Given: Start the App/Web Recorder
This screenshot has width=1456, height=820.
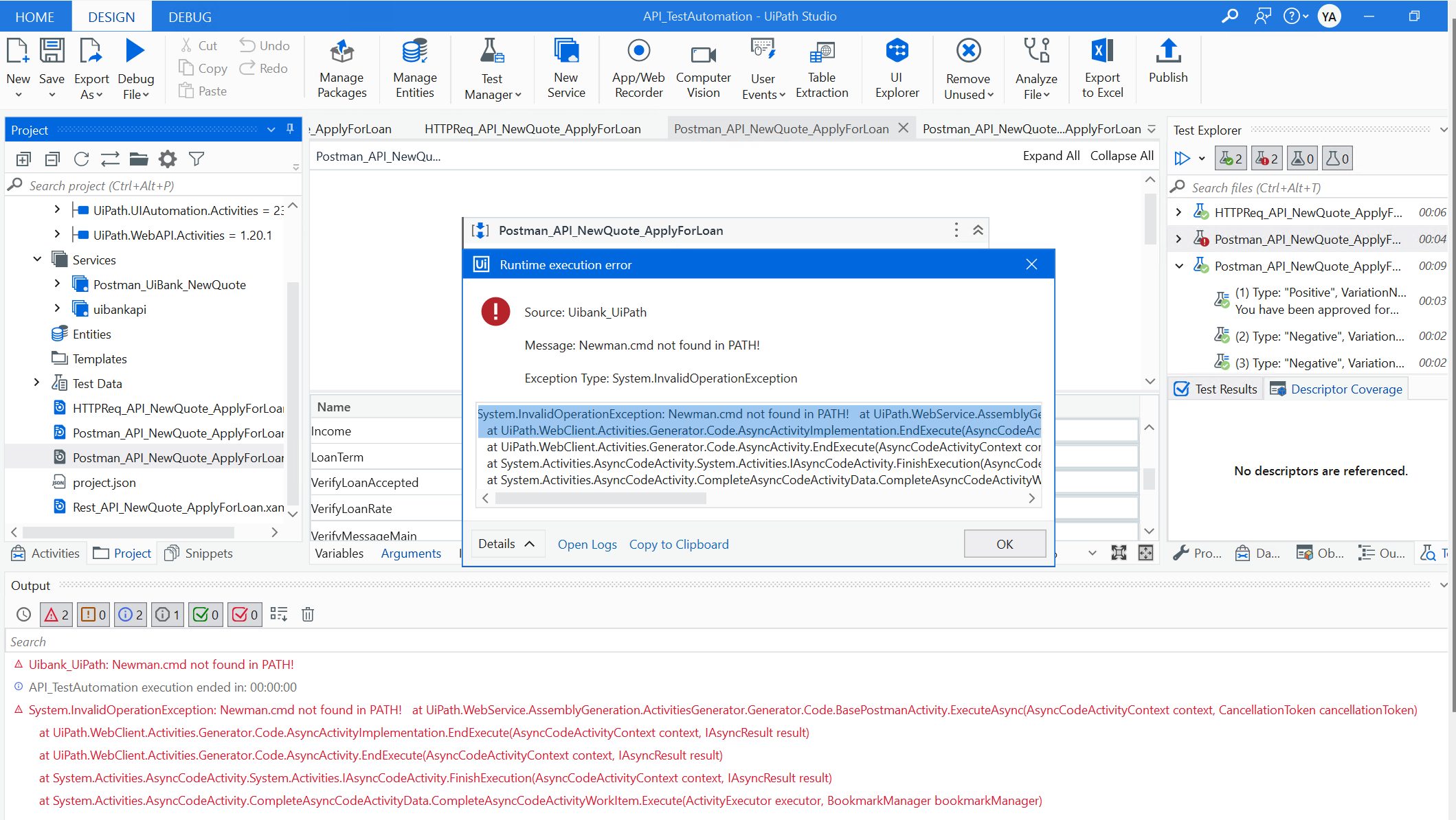Looking at the screenshot, I should (x=638, y=69).
